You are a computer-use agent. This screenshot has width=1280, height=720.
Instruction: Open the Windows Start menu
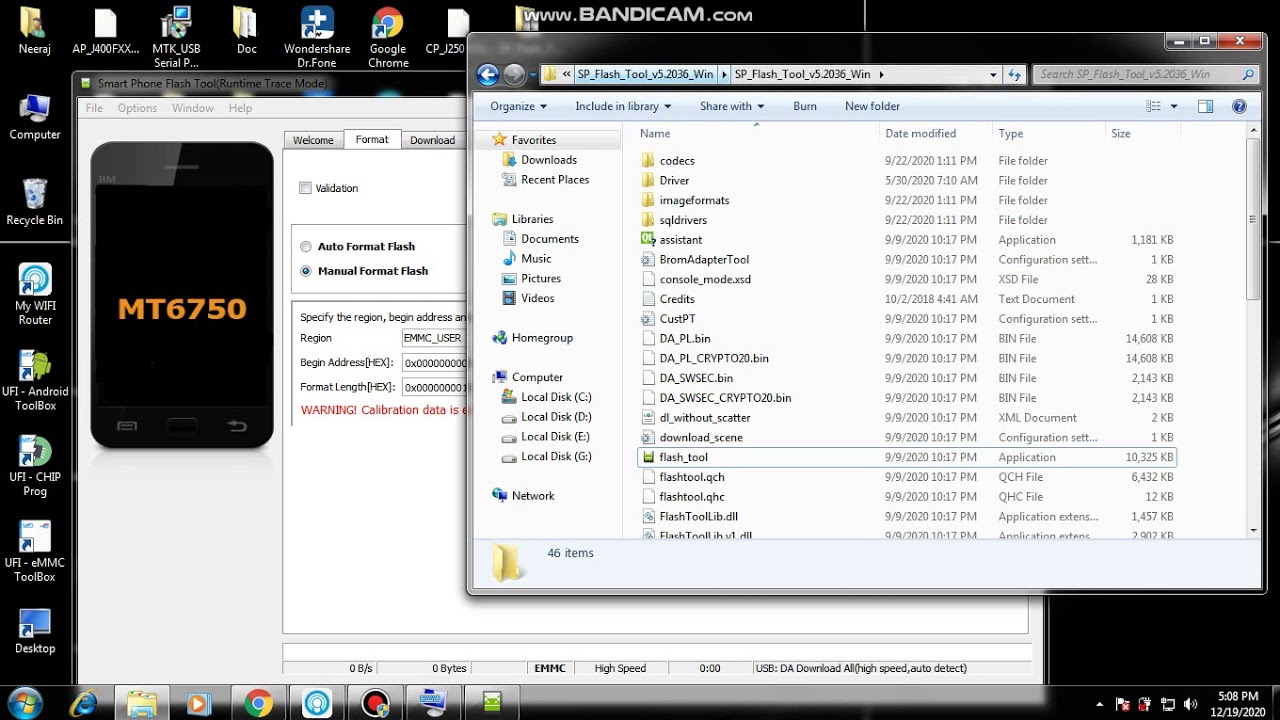click(24, 703)
